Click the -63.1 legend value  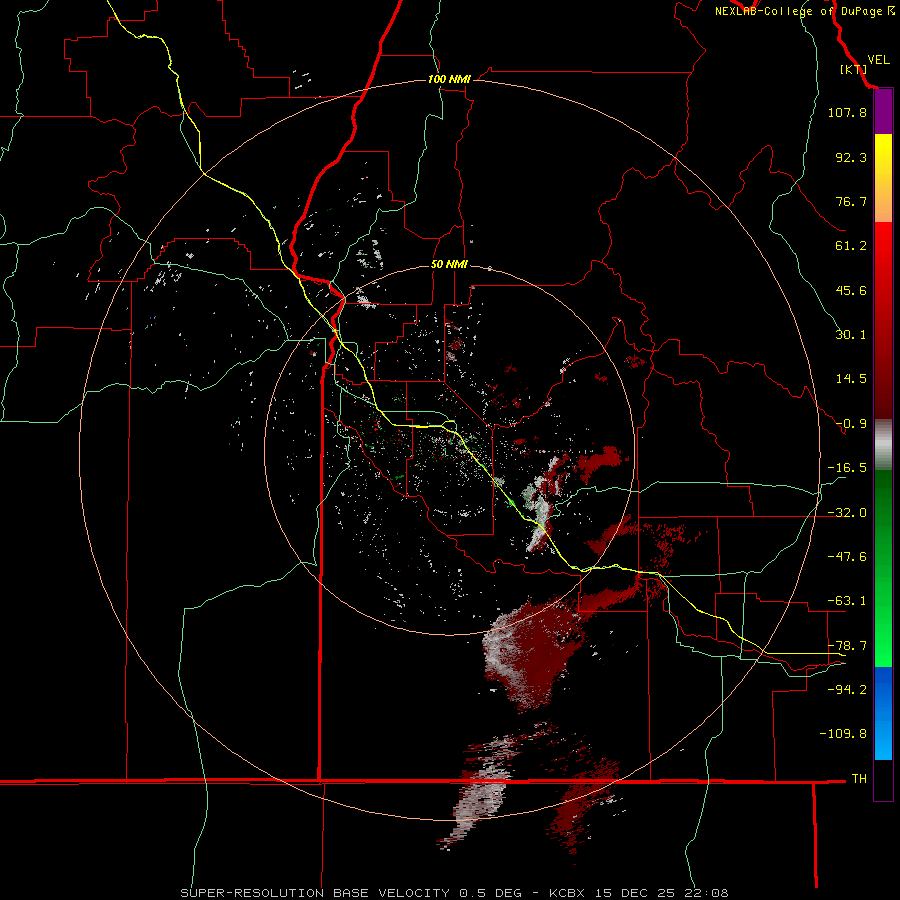[847, 601]
